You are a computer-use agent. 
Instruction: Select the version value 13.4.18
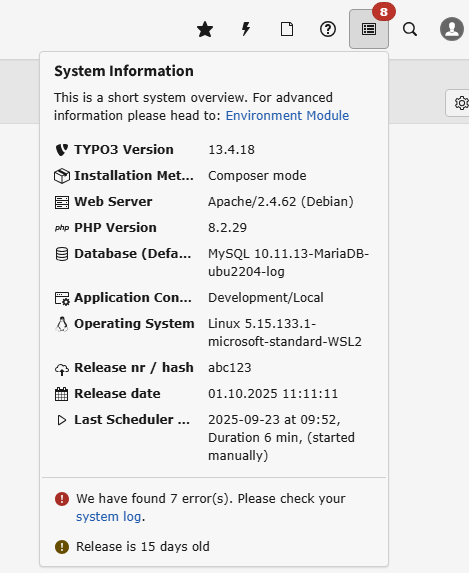[231, 150]
